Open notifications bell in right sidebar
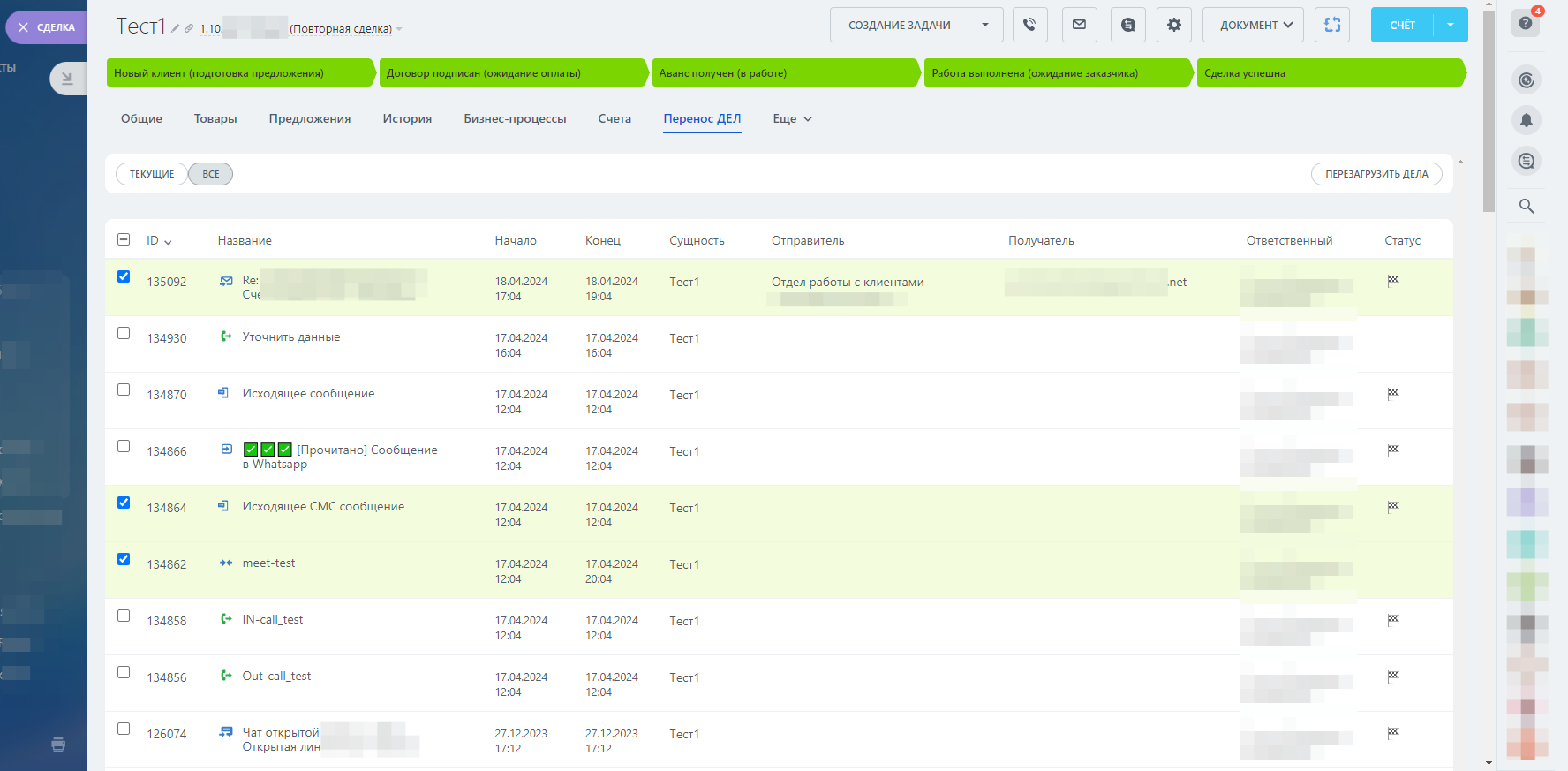Screen dimensions: 1568x771 coord(1526,120)
